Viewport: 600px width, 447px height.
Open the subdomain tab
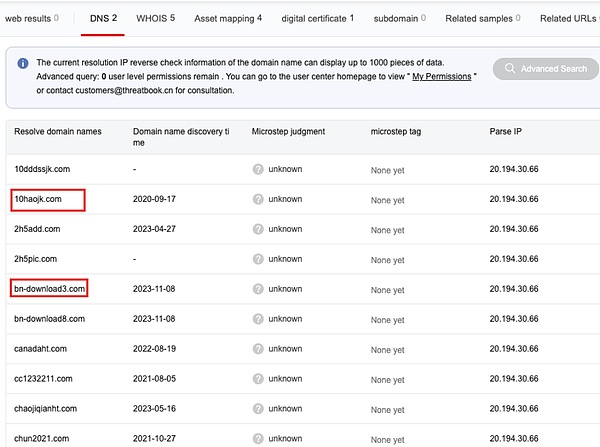[397, 18]
